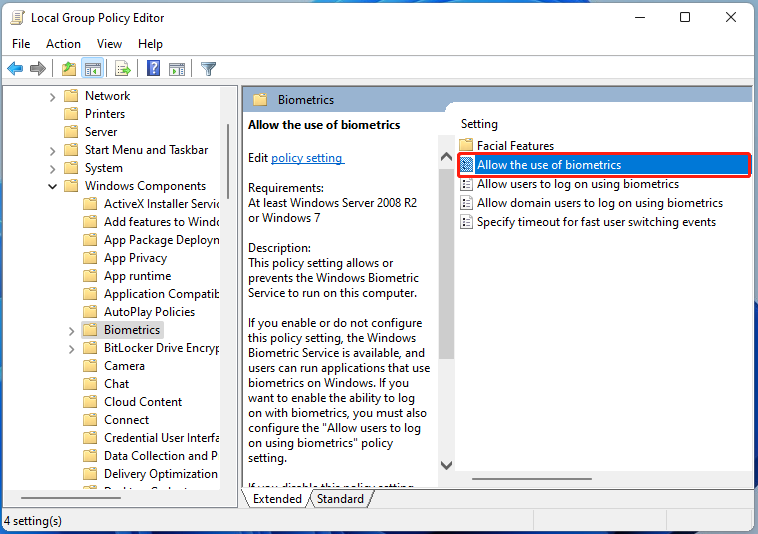Open Help via the question mark icon
The height and width of the screenshot is (534, 758).
pos(154,69)
